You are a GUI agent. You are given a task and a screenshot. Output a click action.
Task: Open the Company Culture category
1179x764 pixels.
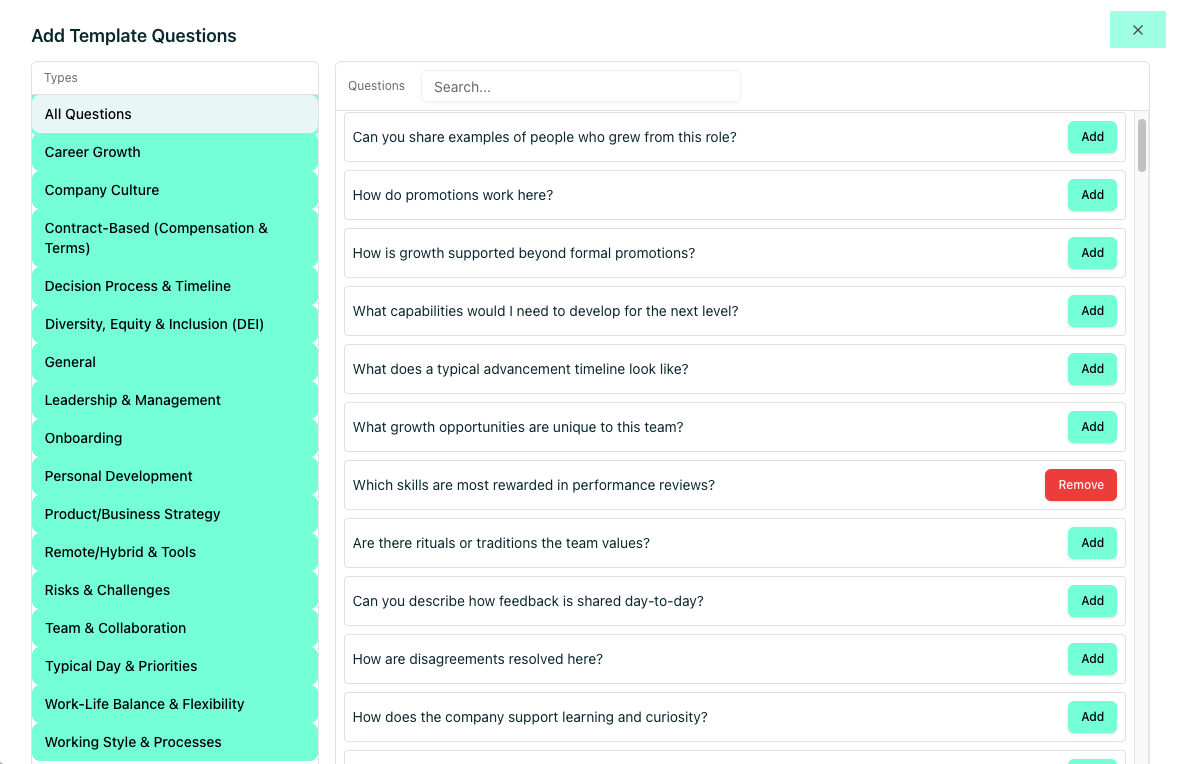175,190
